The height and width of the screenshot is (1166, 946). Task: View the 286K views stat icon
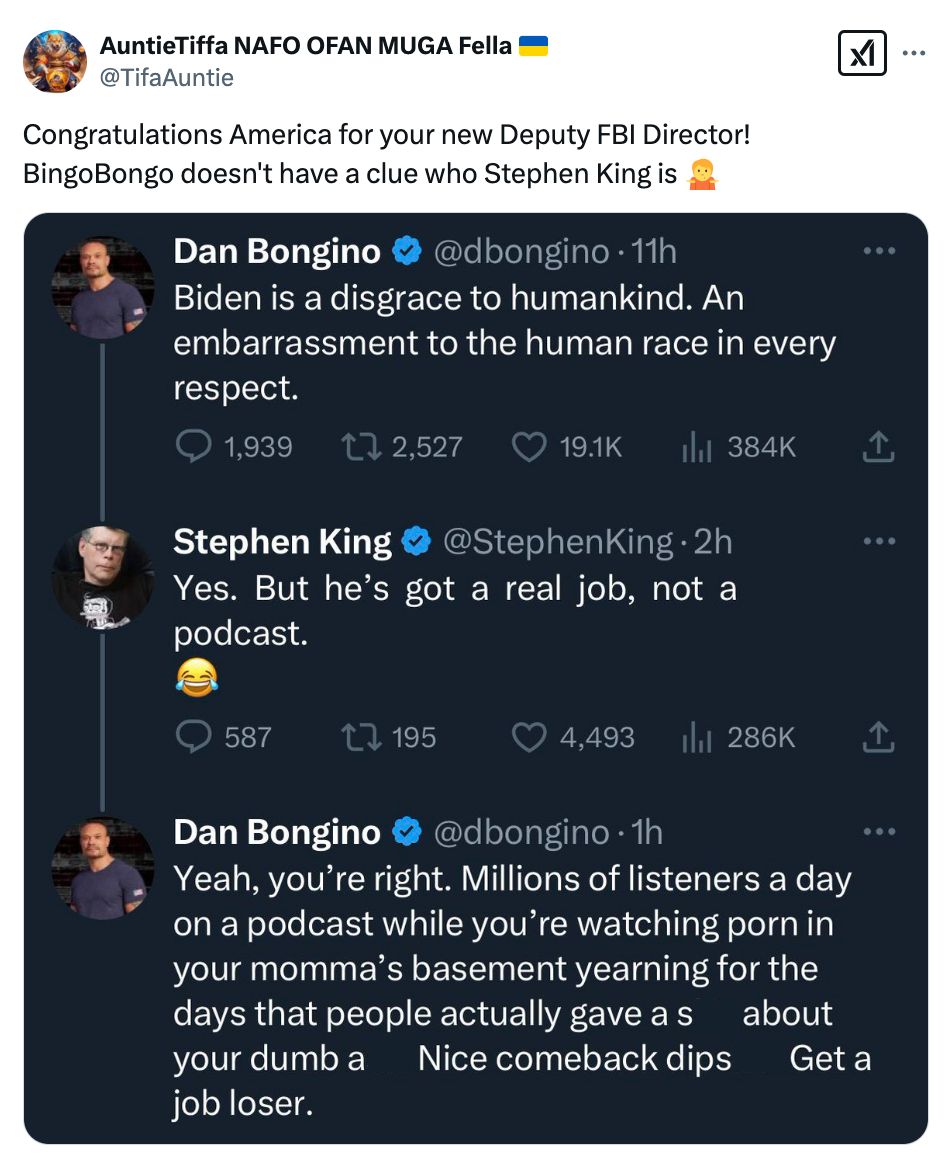coord(695,738)
